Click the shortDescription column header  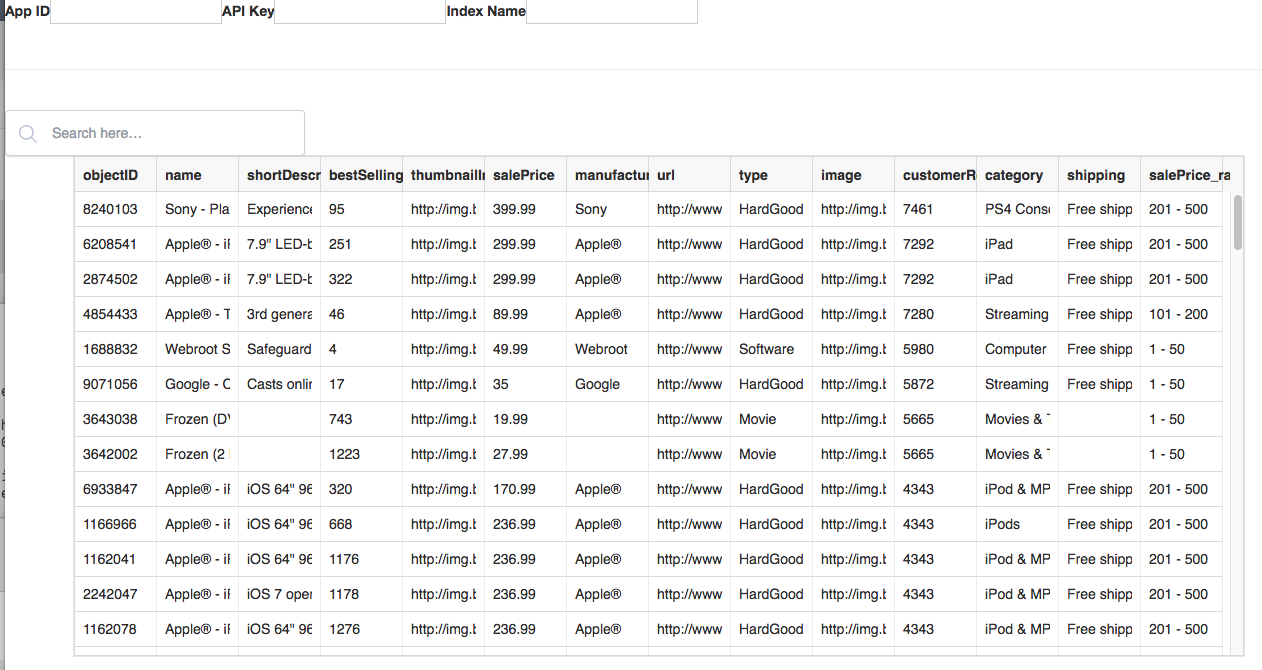279,175
